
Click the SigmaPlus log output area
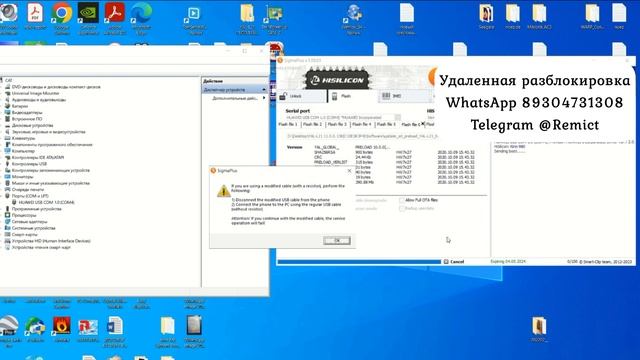tap(563, 199)
